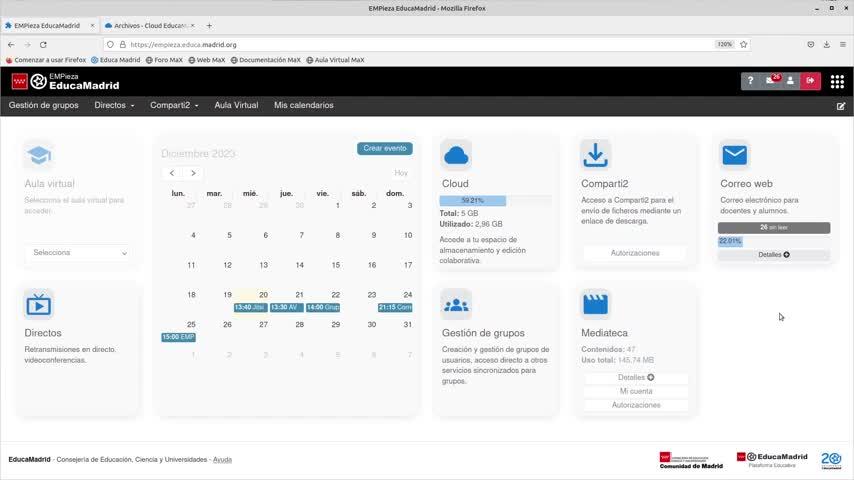This screenshot has height=480, width=854.
Task: Open Aula Virtual menu item
Action: tap(236, 105)
